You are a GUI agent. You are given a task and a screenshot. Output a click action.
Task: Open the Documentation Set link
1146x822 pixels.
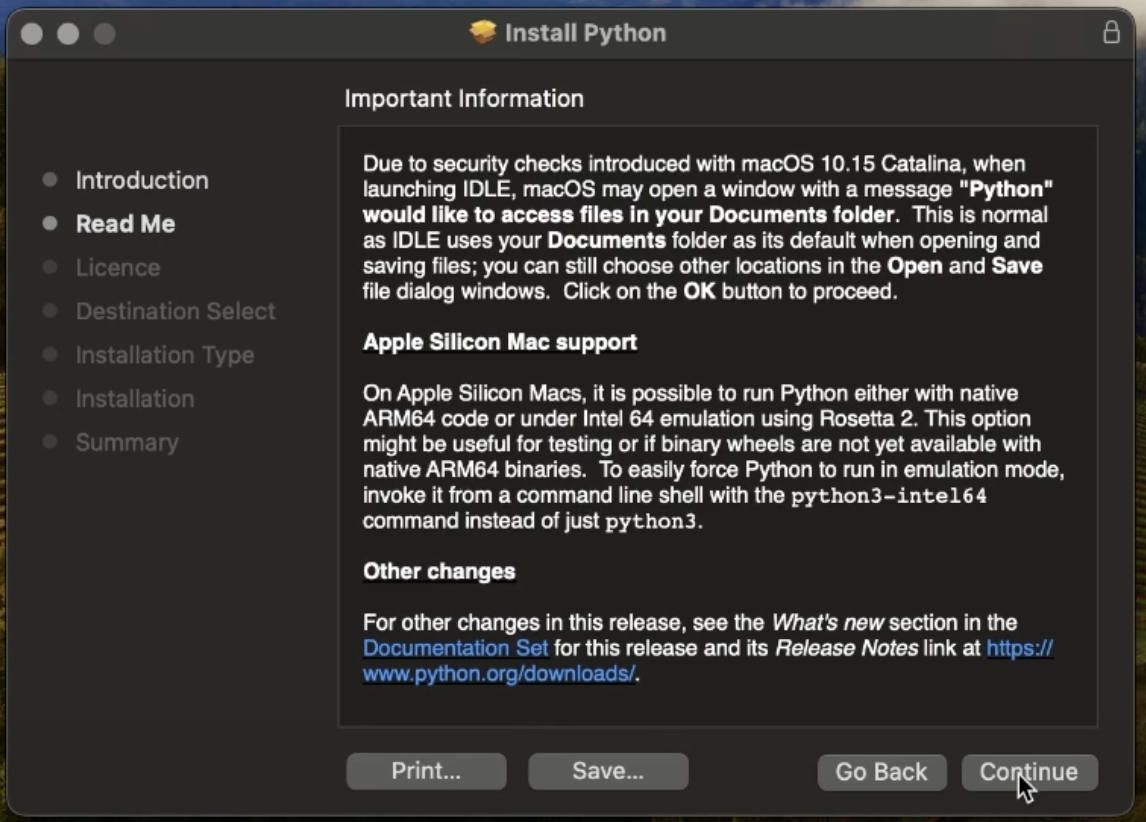pos(455,648)
